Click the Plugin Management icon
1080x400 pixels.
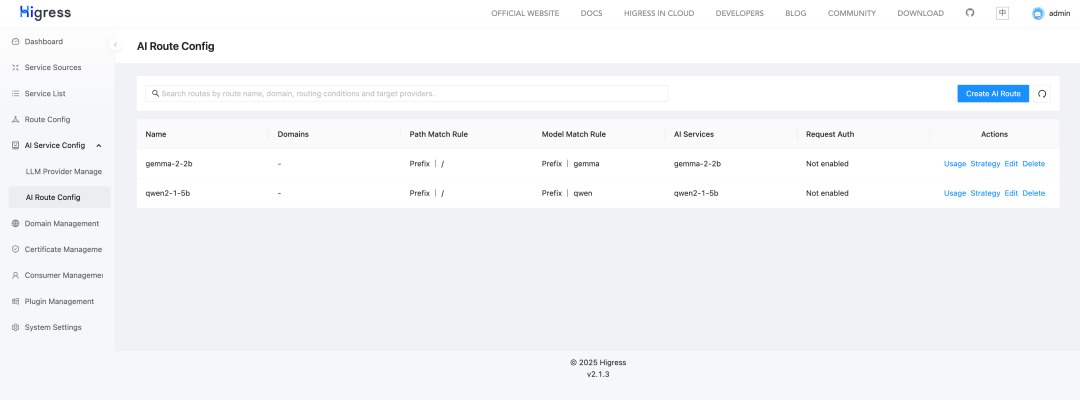[16, 302]
